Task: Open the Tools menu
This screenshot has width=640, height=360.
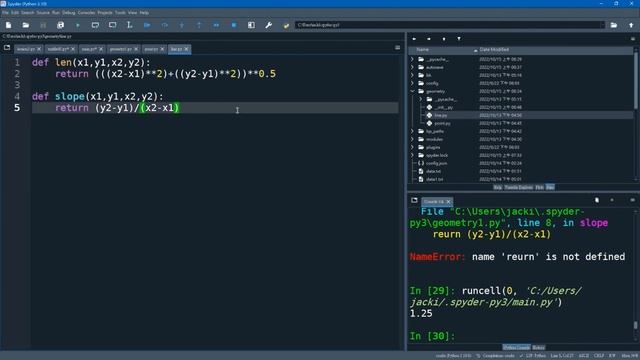Action: 120,13
